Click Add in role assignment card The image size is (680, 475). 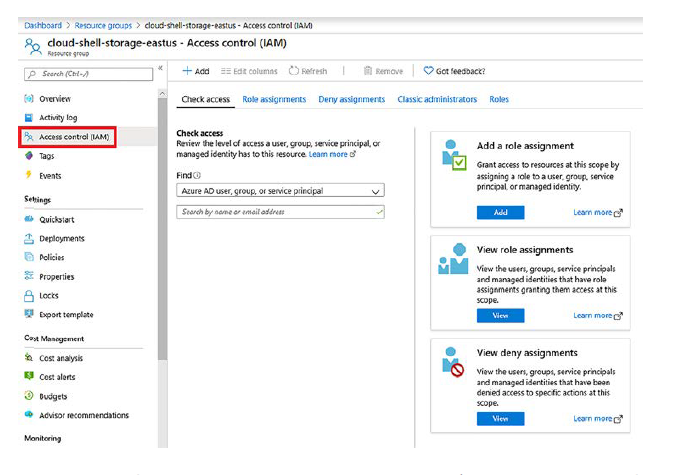coord(500,212)
